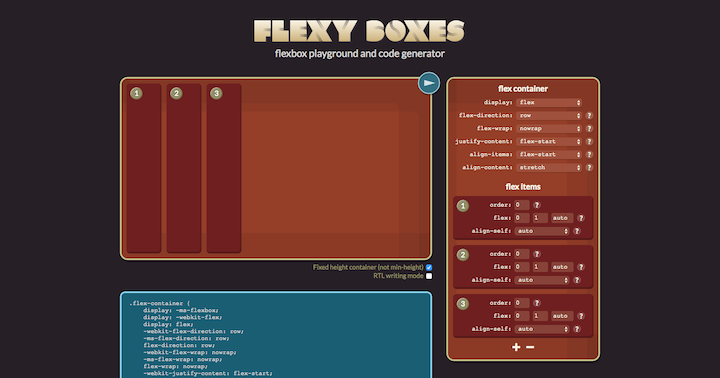The image size is (720, 378).
Task: Enable RTL writing mode checkbox
Action: click(x=429, y=276)
